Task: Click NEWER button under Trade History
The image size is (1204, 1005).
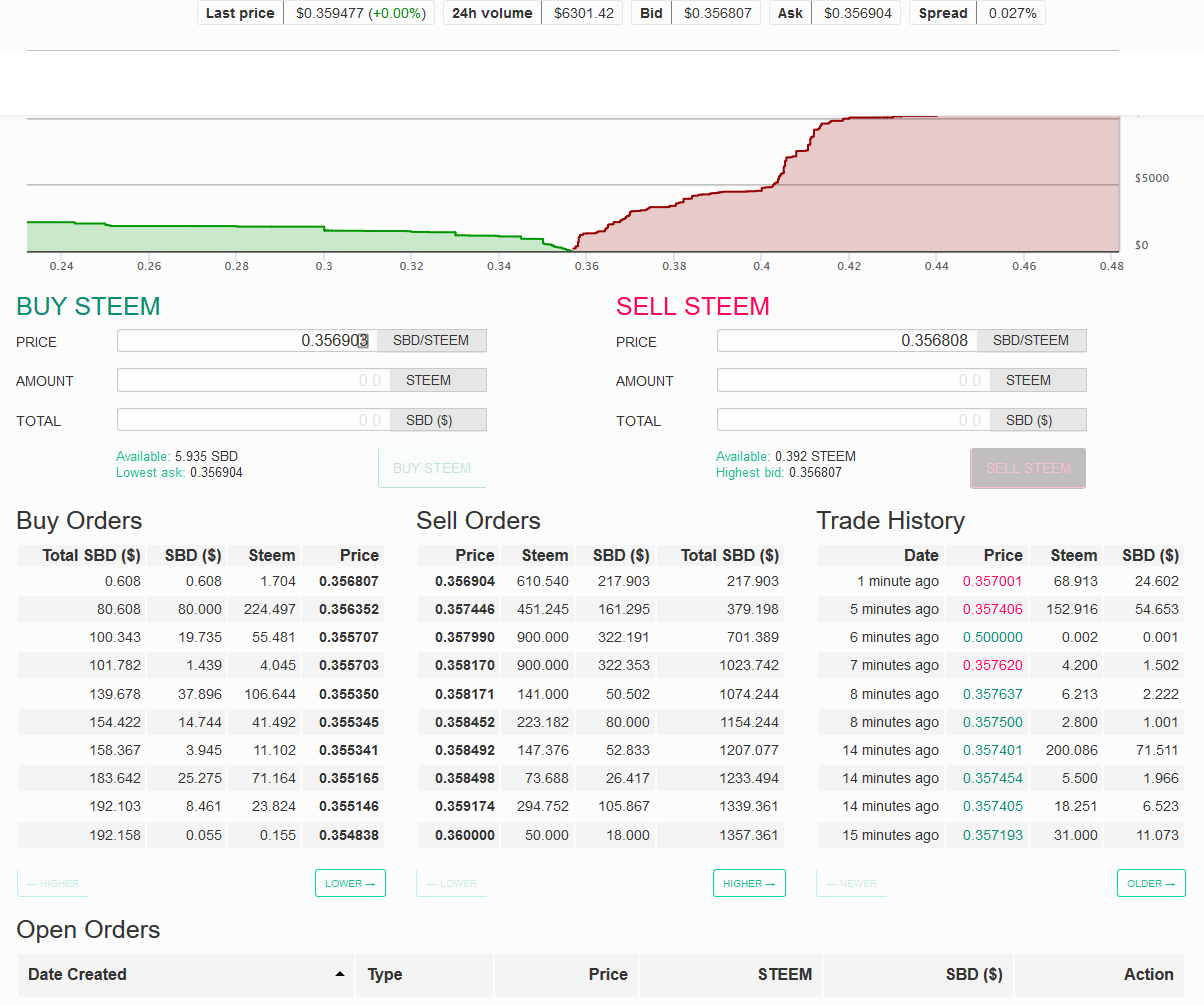Action: pos(852,883)
